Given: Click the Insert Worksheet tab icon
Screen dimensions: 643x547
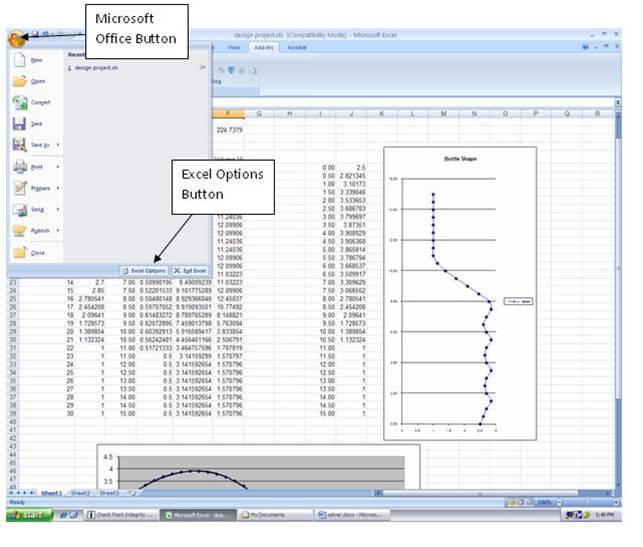Looking at the screenshot, I should 132,493.
